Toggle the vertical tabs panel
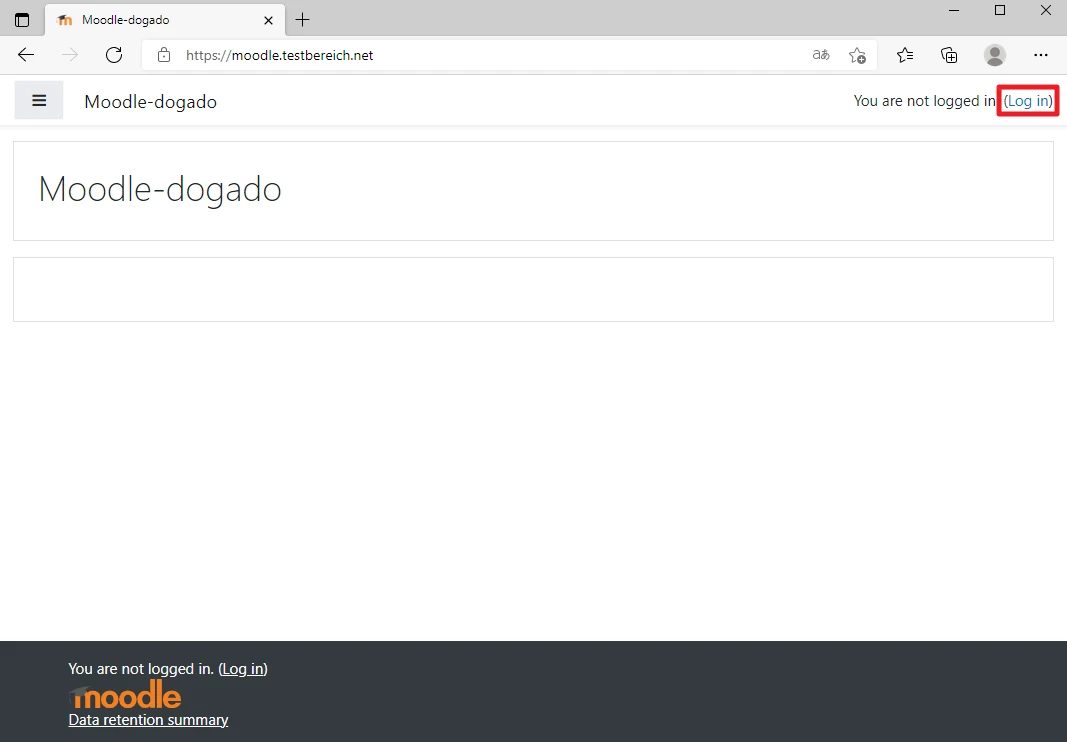This screenshot has width=1067, height=742. point(22,20)
